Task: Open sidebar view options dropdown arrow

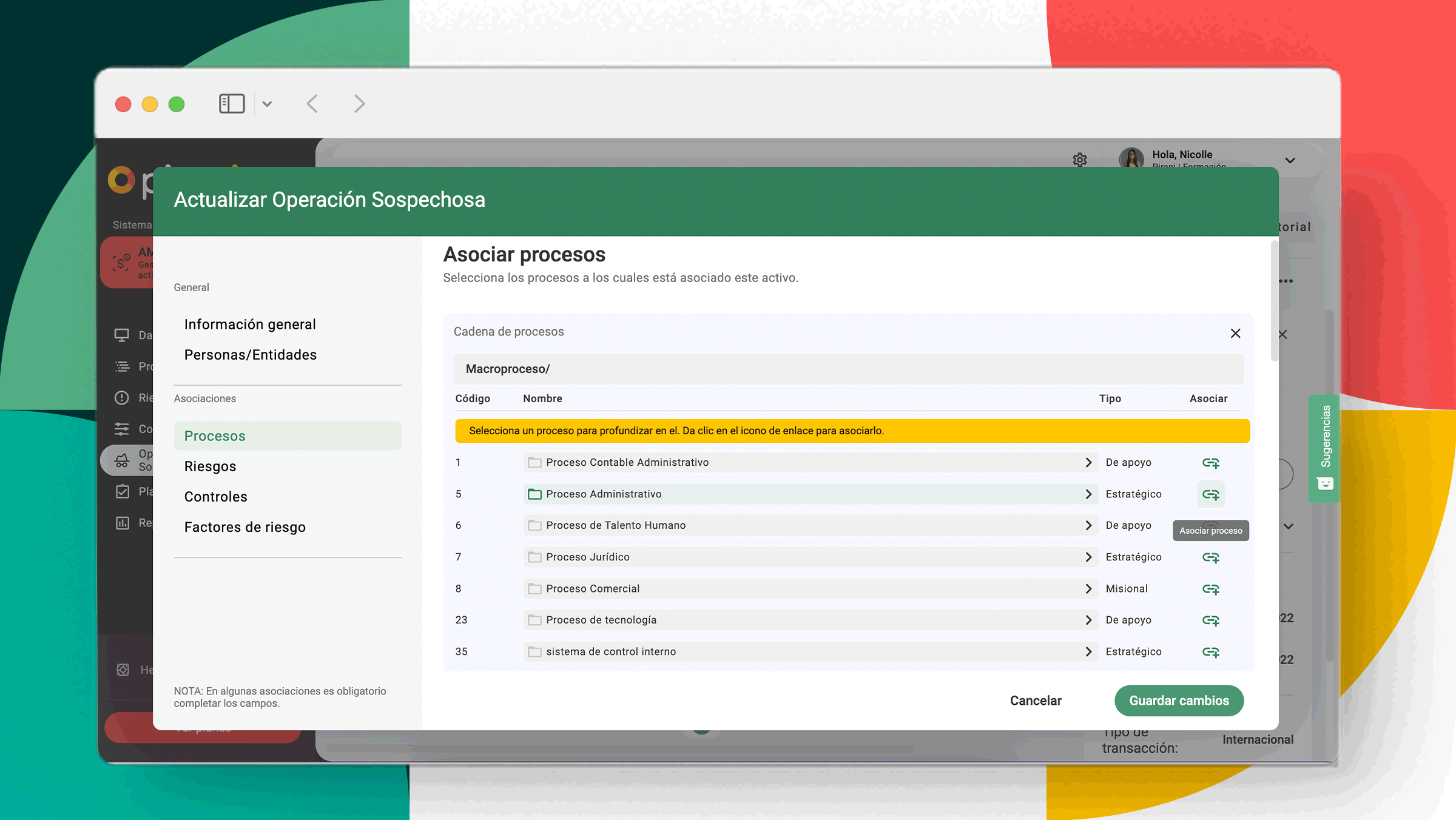Action: click(267, 104)
